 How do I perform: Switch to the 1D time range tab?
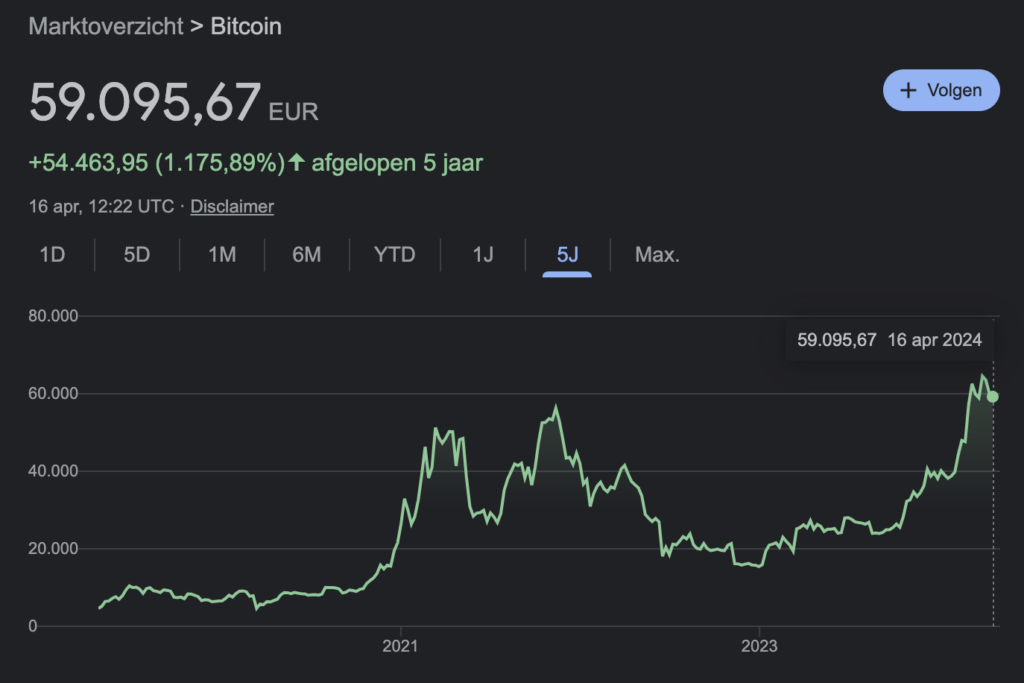pos(52,254)
